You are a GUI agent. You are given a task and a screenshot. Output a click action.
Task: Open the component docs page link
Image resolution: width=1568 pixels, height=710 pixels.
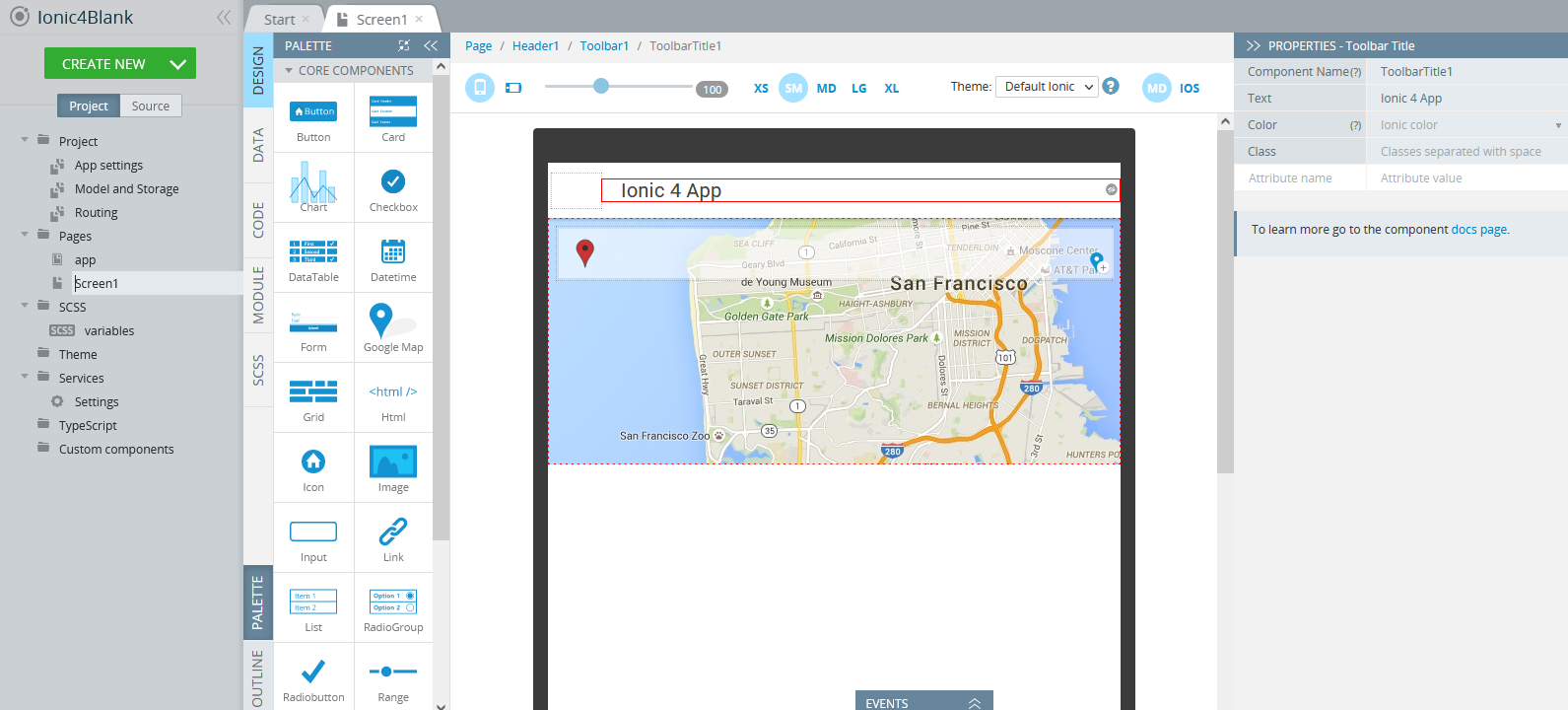coord(1478,230)
